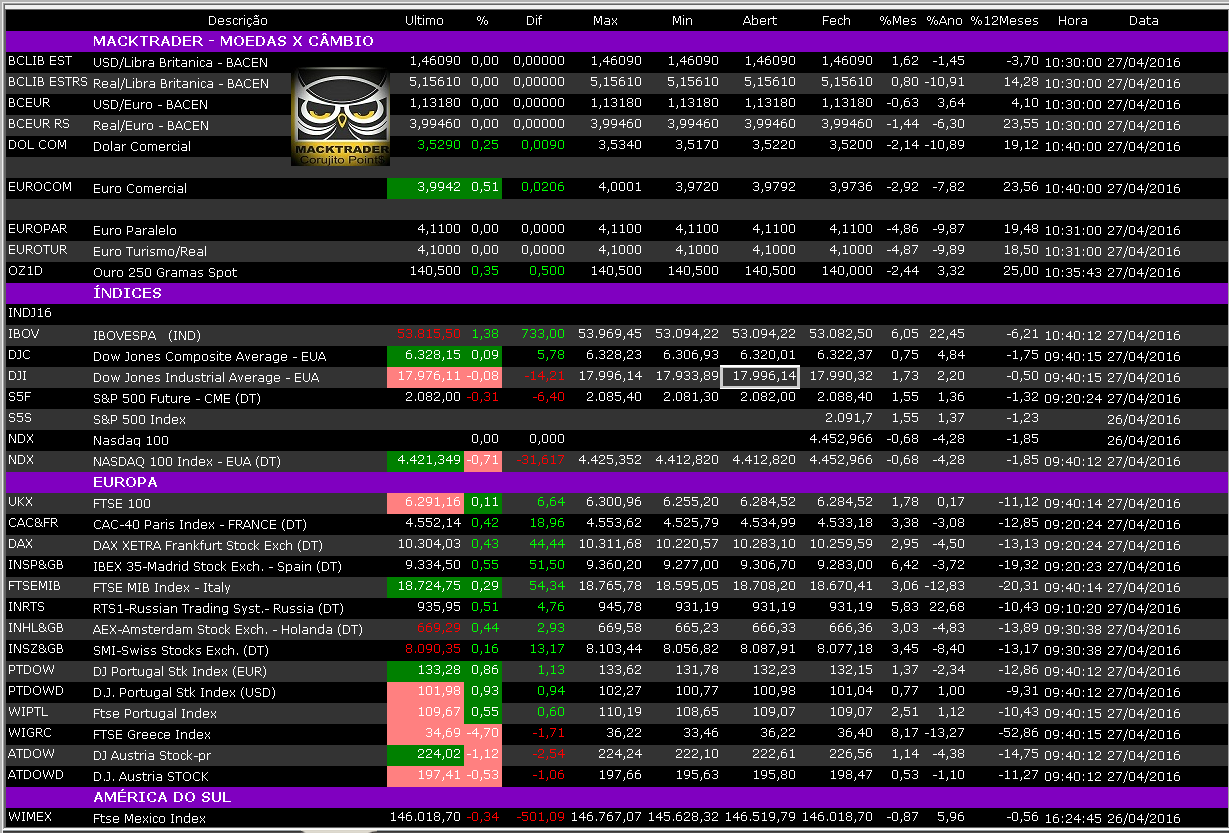The width and height of the screenshot is (1229, 833).
Task: Click Euro Turismo/Real description
Action: (x=150, y=251)
